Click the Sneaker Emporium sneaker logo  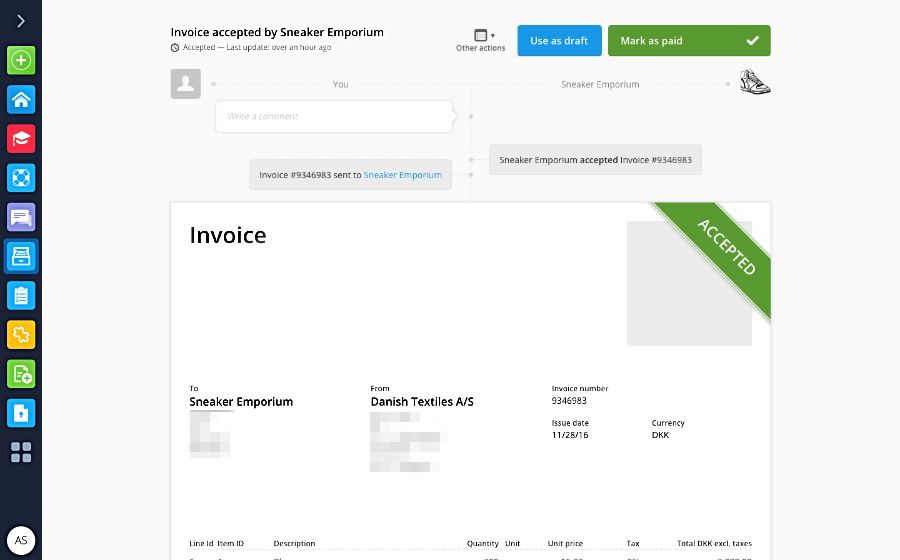755,82
